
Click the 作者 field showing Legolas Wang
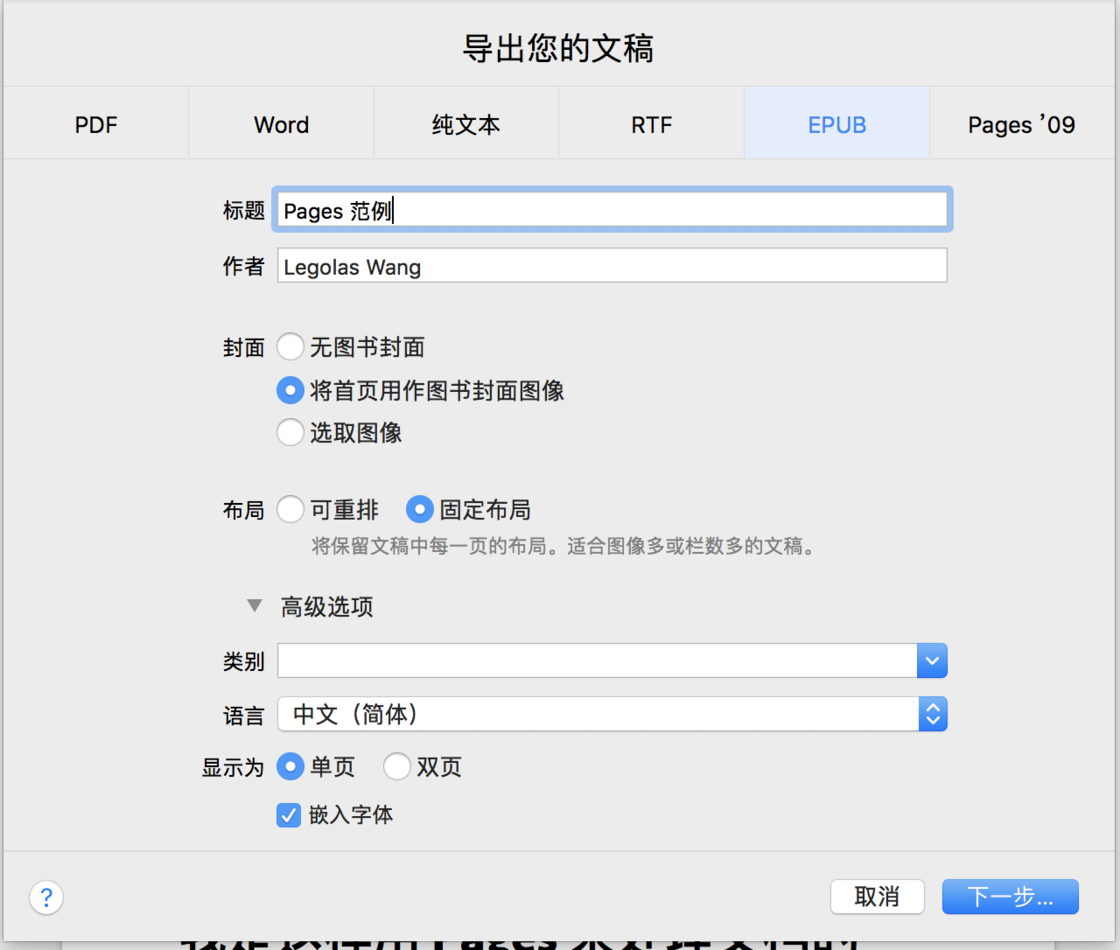coord(612,265)
